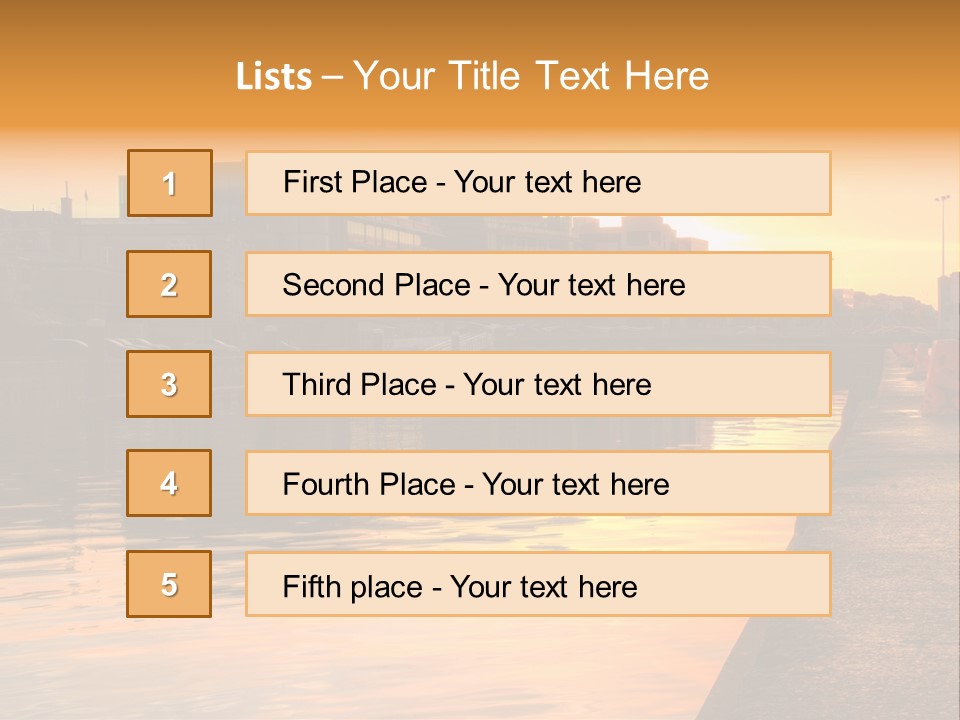Click the red object by right edge
This screenshot has height=720, width=960.
tap(943, 375)
